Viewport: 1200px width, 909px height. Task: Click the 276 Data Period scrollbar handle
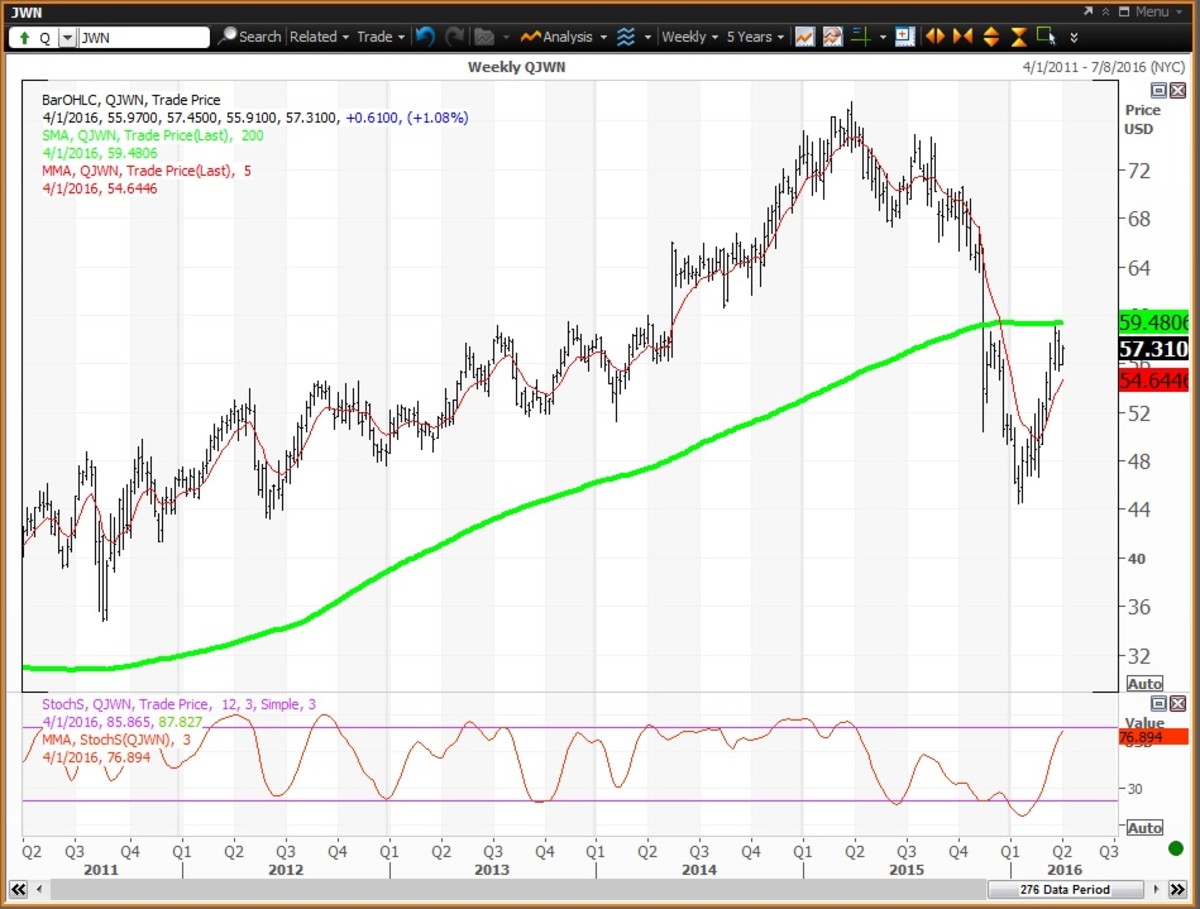point(1064,889)
